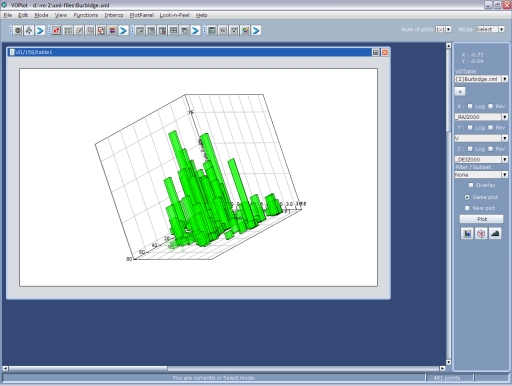Screen dimensions: 512x386
Task: Click the Plot button
Action: (x=481, y=219)
